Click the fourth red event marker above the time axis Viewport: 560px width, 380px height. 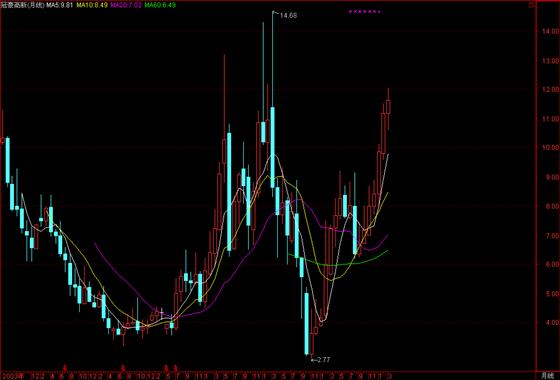pos(175,367)
